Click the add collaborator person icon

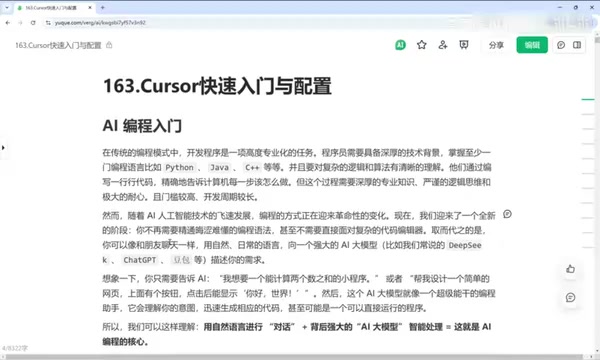coord(443,45)
